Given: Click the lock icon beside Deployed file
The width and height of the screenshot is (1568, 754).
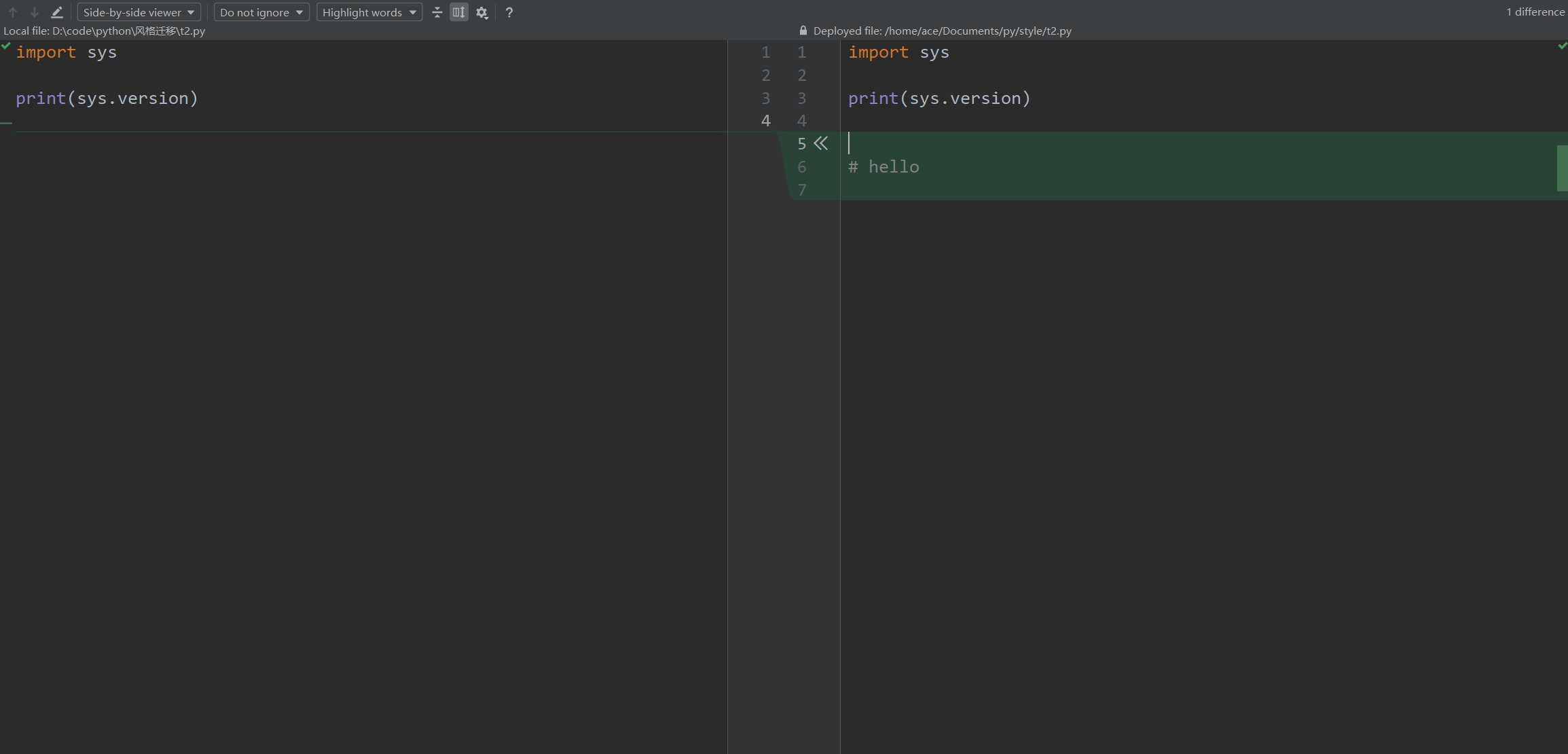Looking at the screenshot, I should coord(803,31).
